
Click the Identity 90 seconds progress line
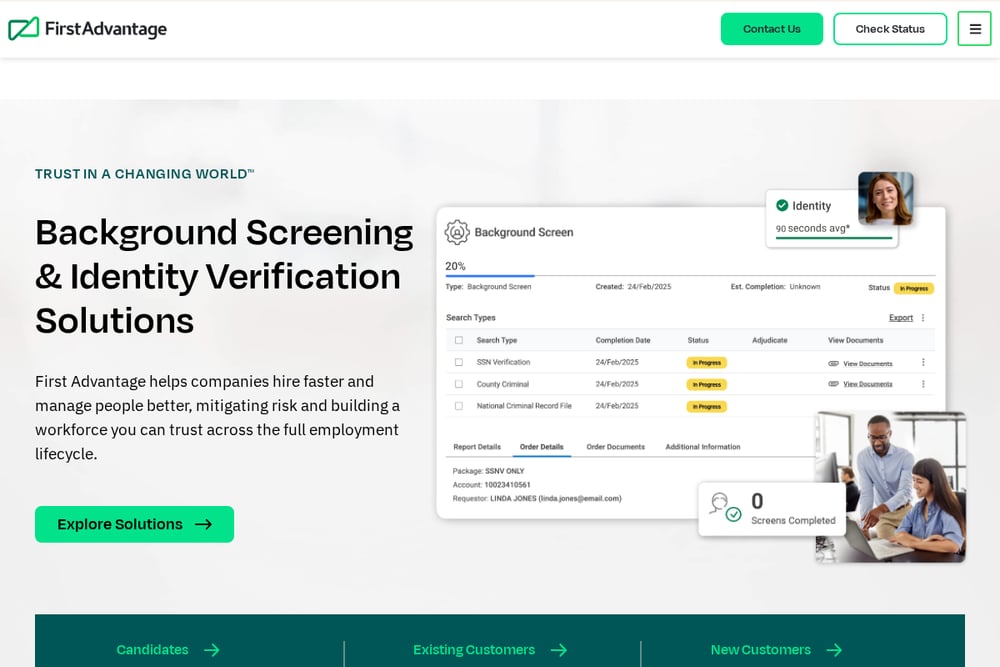click(834, 238)
